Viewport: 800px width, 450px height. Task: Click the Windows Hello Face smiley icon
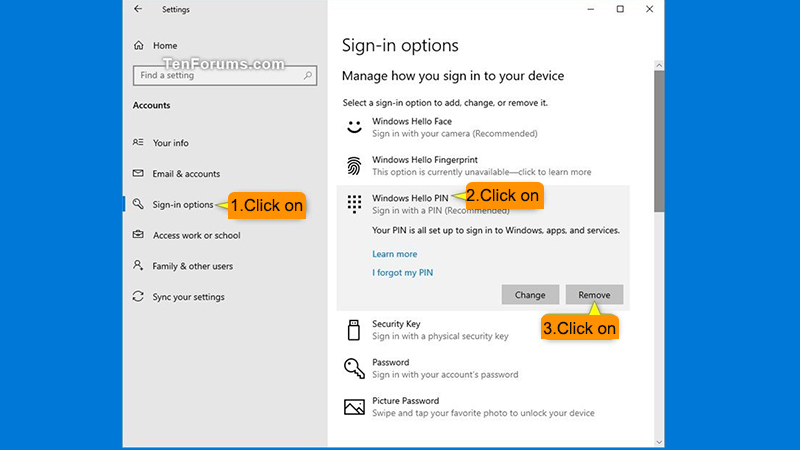[354, 127]
